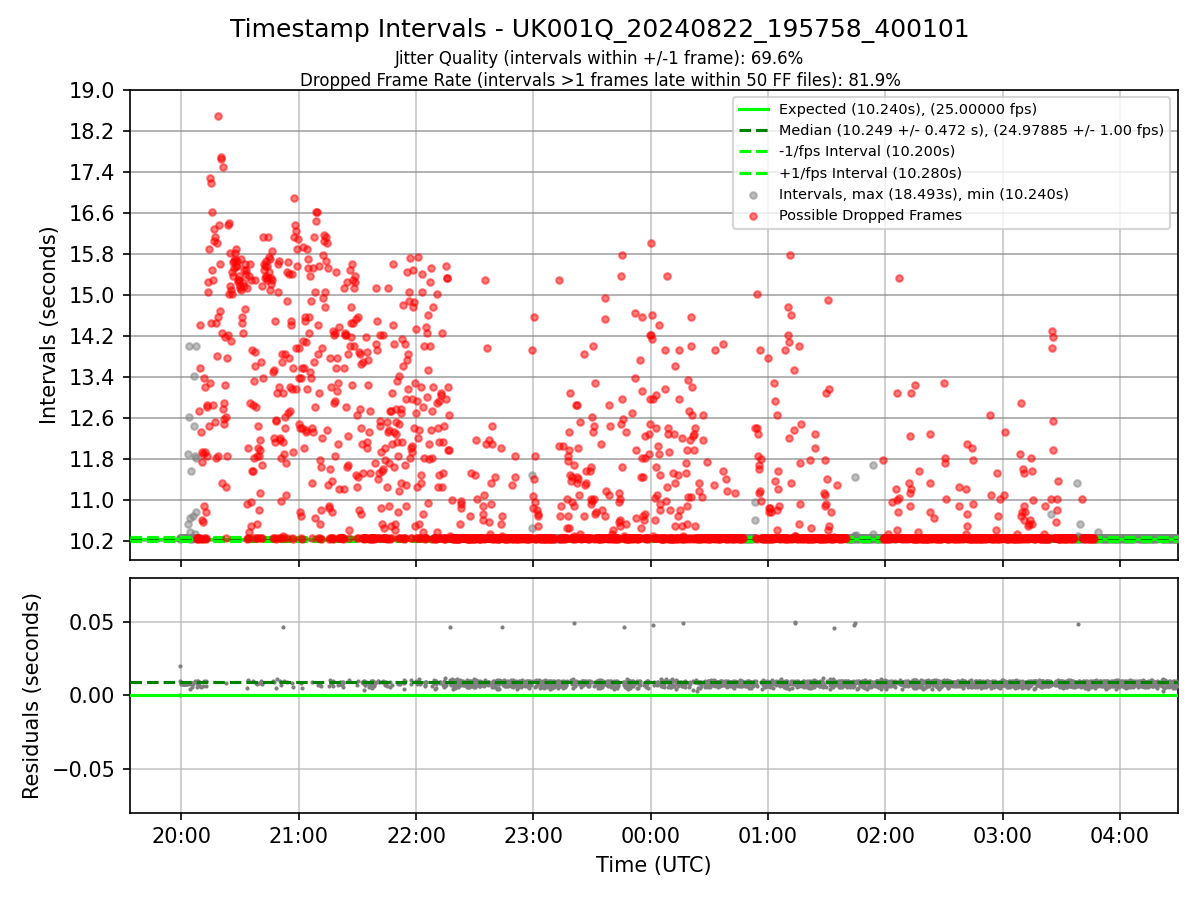Image resolution: width=1200 pixels, height=900 pixels.
Task: Click the first residual point near 20:00 at 0.02
Action: point(180,666)
